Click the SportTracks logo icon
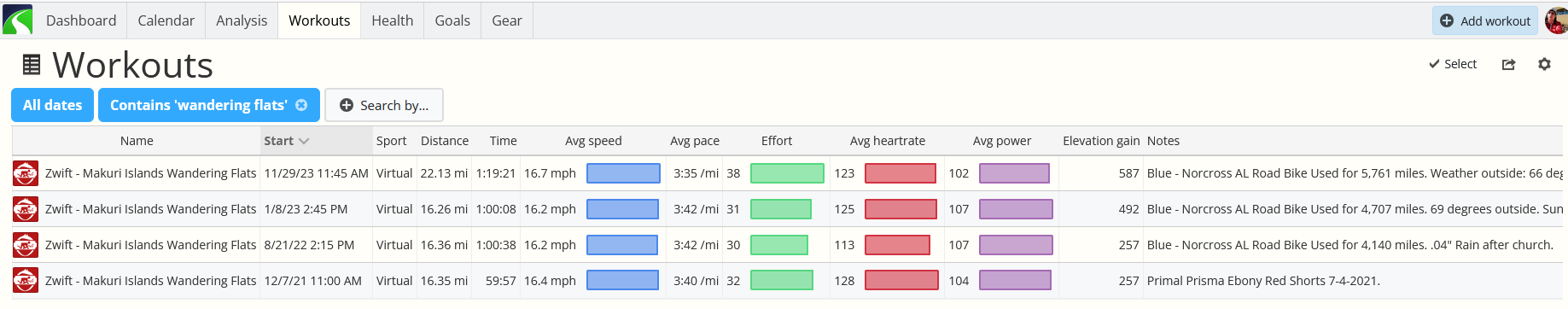 tap(17, 20)
